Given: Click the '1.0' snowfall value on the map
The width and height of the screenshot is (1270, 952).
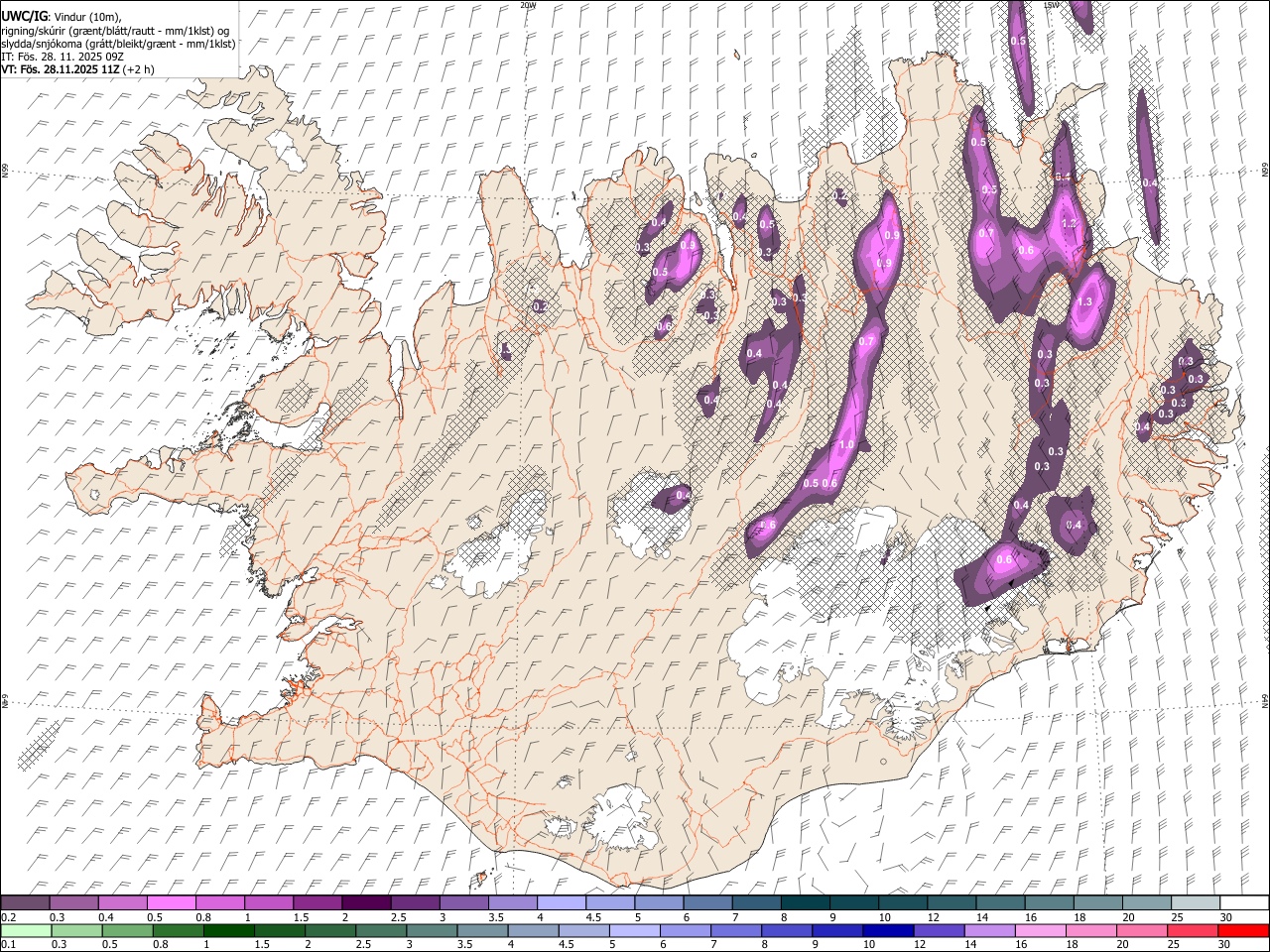Looking at the screenshot, I should pos(846,445).
